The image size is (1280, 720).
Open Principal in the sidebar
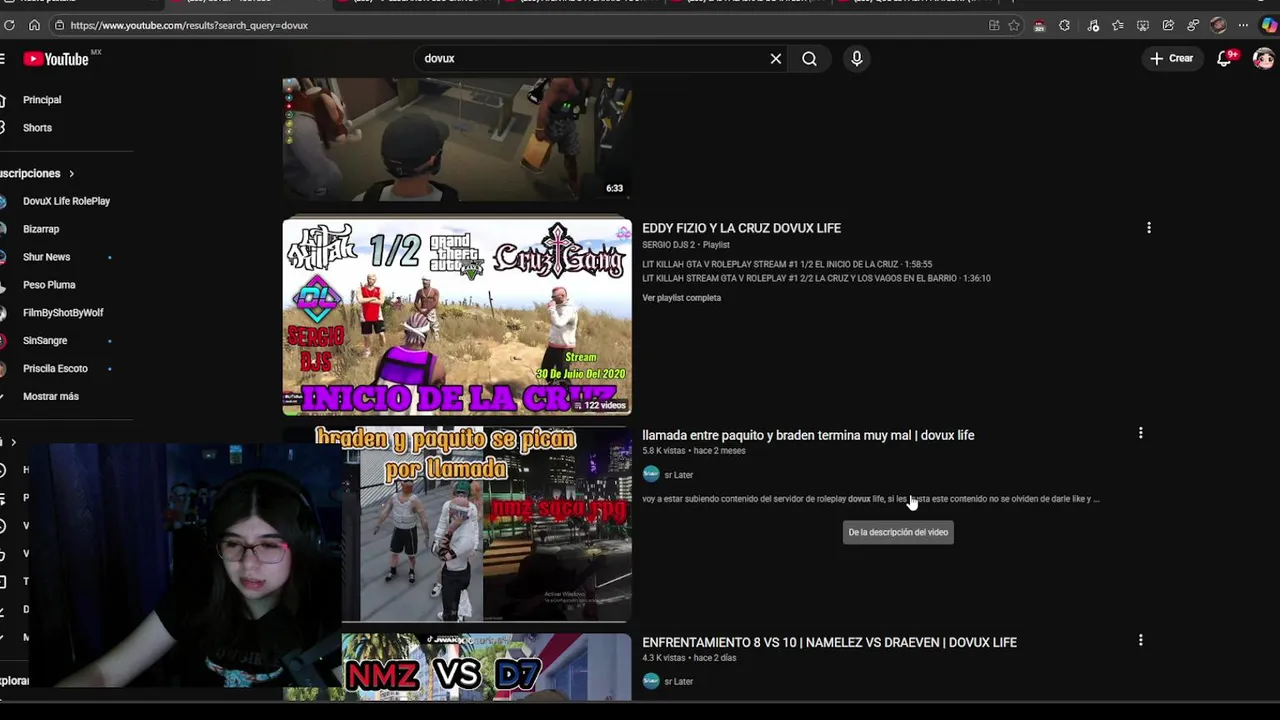click(x=42, y=100)
